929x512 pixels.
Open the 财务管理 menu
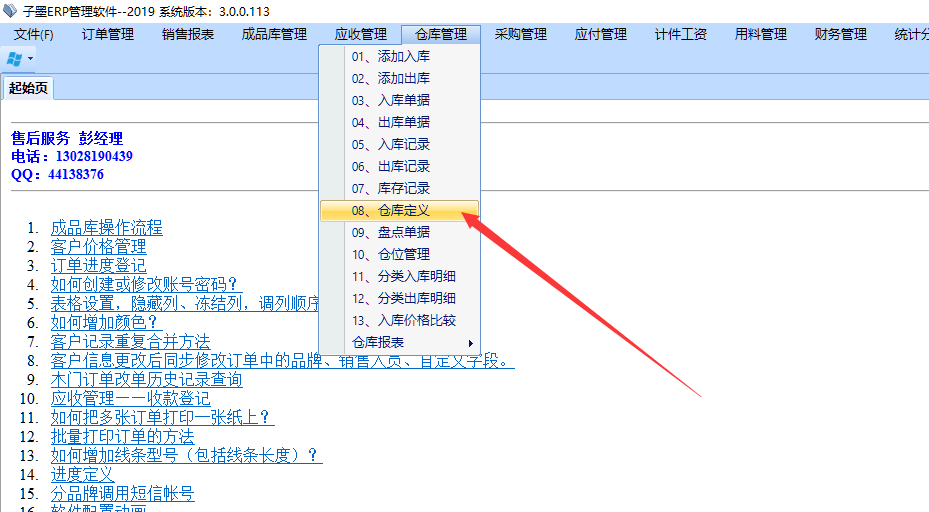click(840, 34)
